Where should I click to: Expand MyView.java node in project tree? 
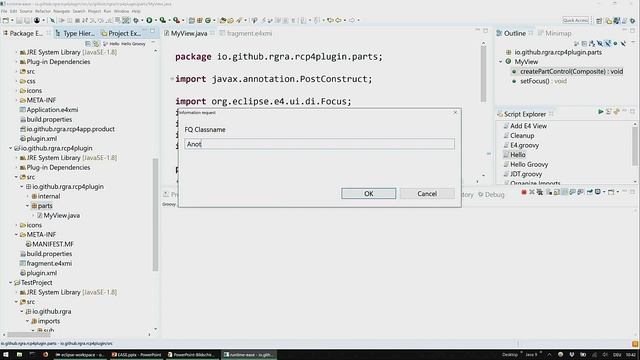coord(33,216)
